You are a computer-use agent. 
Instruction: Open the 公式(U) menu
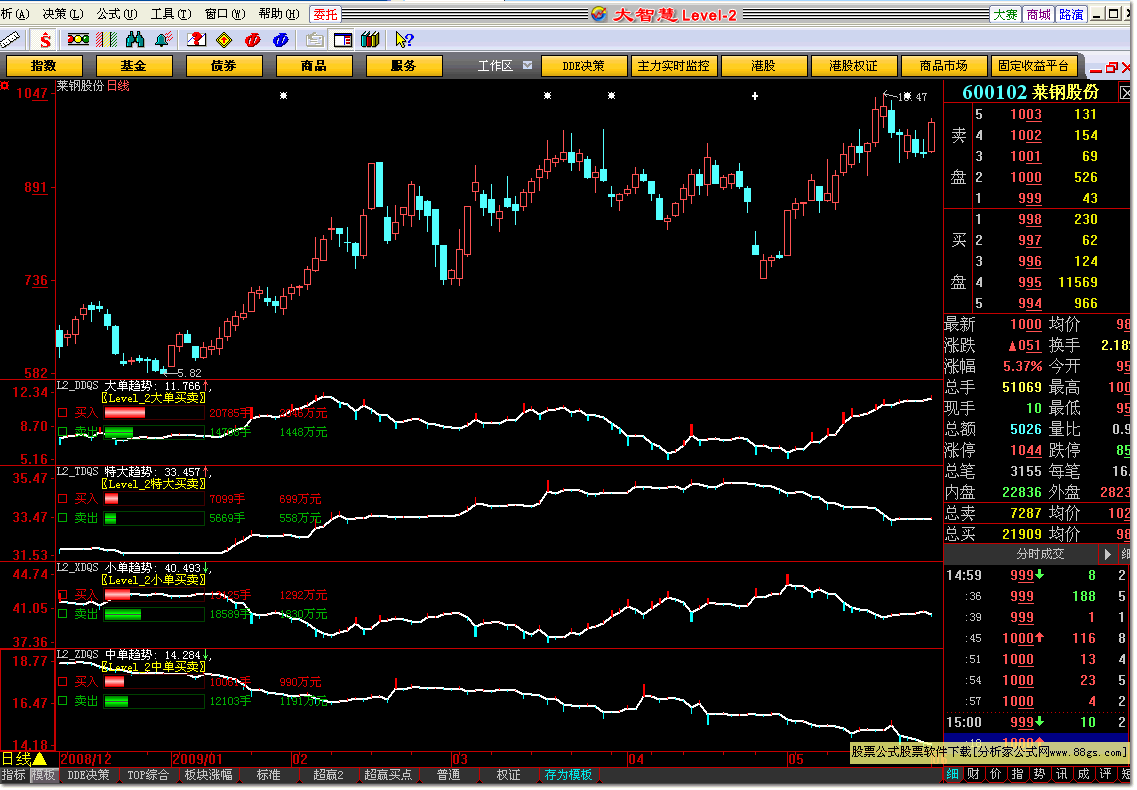pyautogui.click(x=117, y=14)
